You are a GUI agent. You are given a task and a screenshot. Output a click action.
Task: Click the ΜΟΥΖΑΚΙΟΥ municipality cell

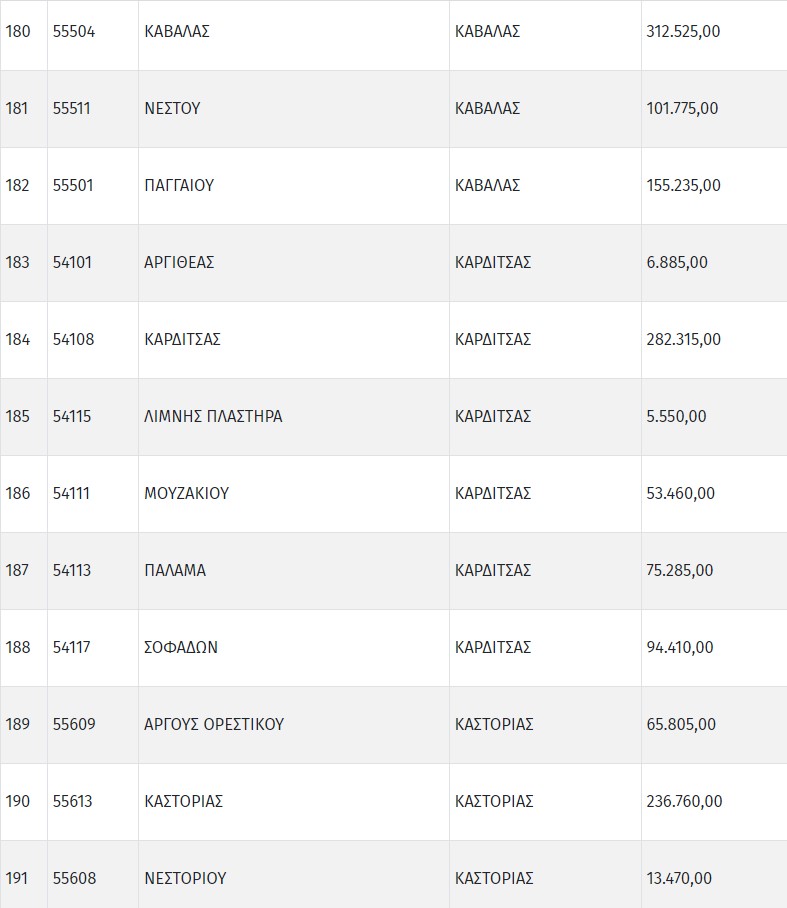tap(187, 493)
